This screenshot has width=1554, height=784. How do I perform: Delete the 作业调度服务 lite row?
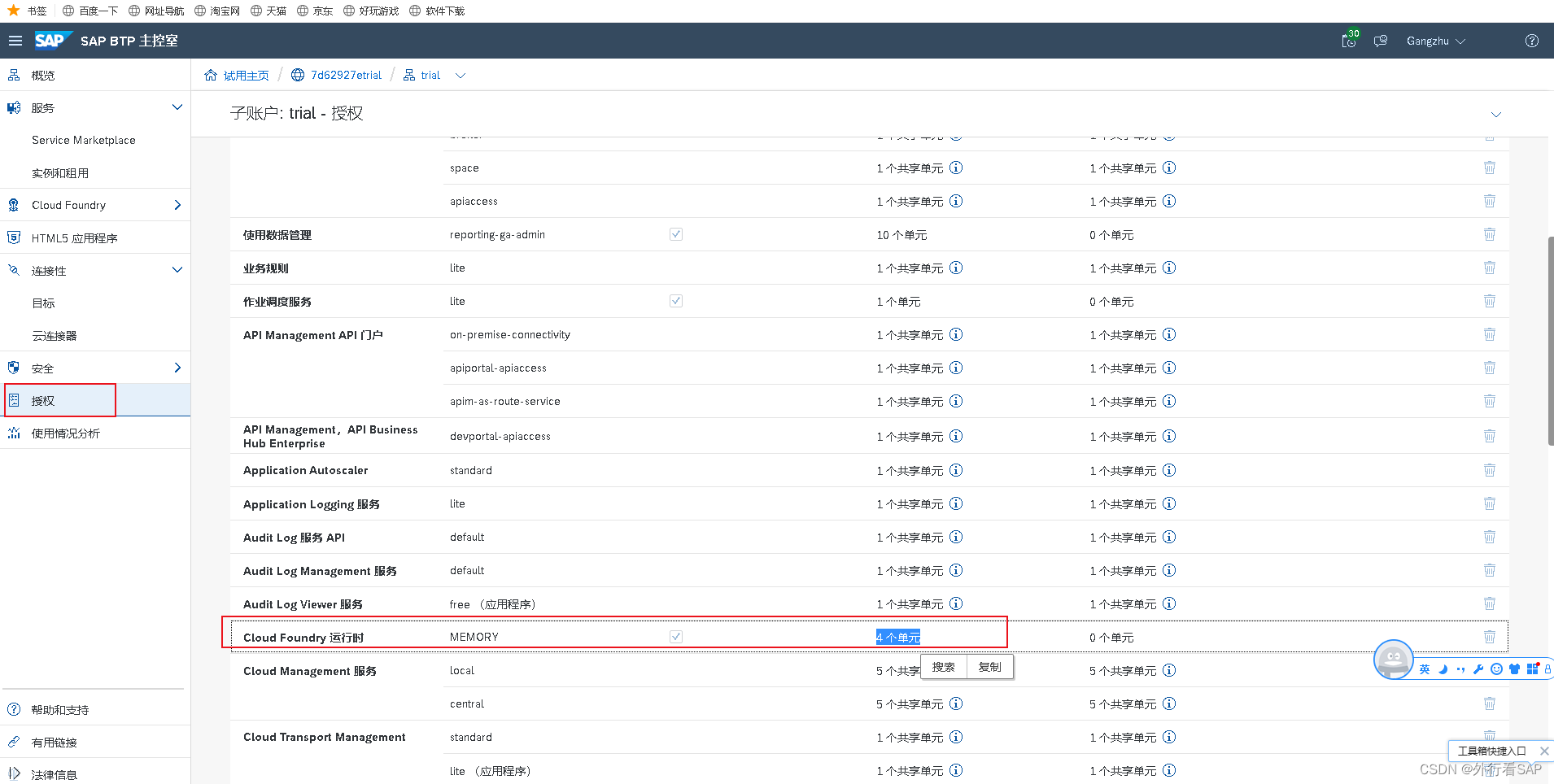pos(1490,301)
